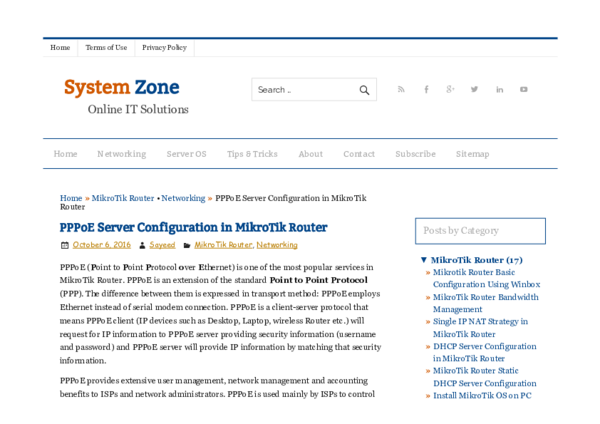Open DHCP Server Configuration in MikroTik Router
Screen dimensions: 600x424
pos(484,352)
